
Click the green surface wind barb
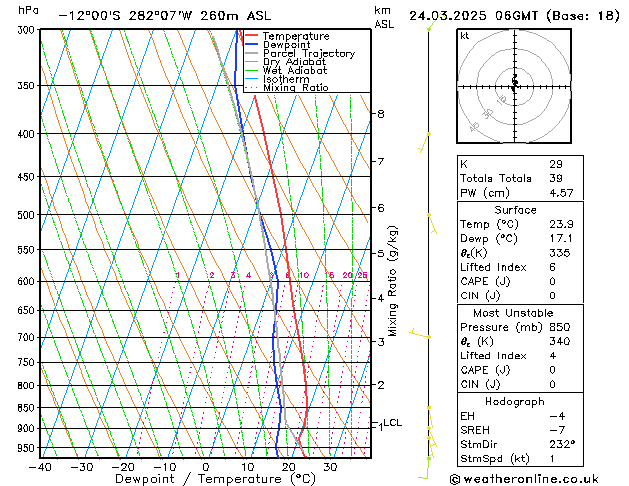tap(425, 468)
